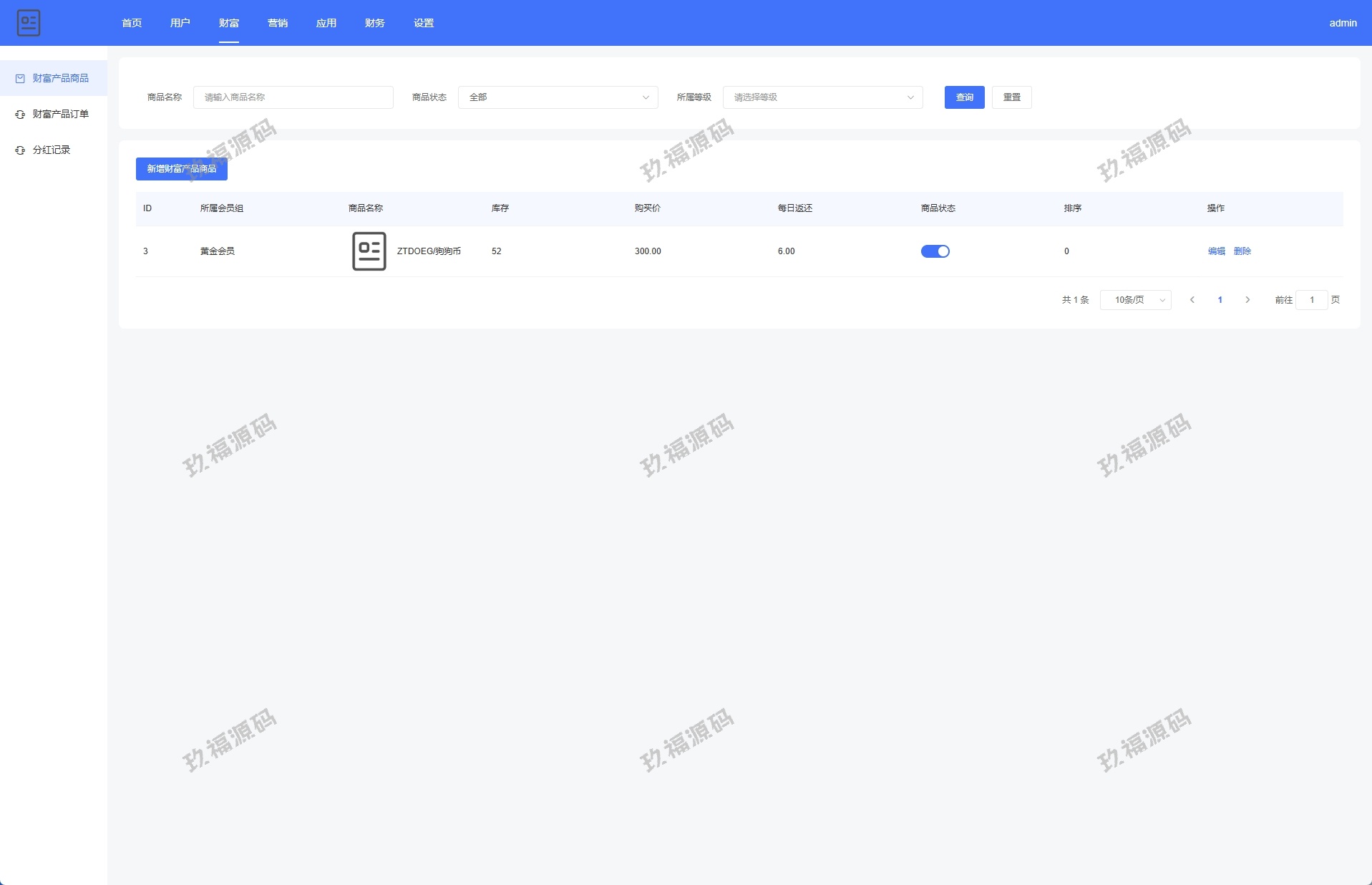Click the app logo in top-left corner
Image resolution: width=1372 pixels, height=885 pixels.
pos(29,23)
